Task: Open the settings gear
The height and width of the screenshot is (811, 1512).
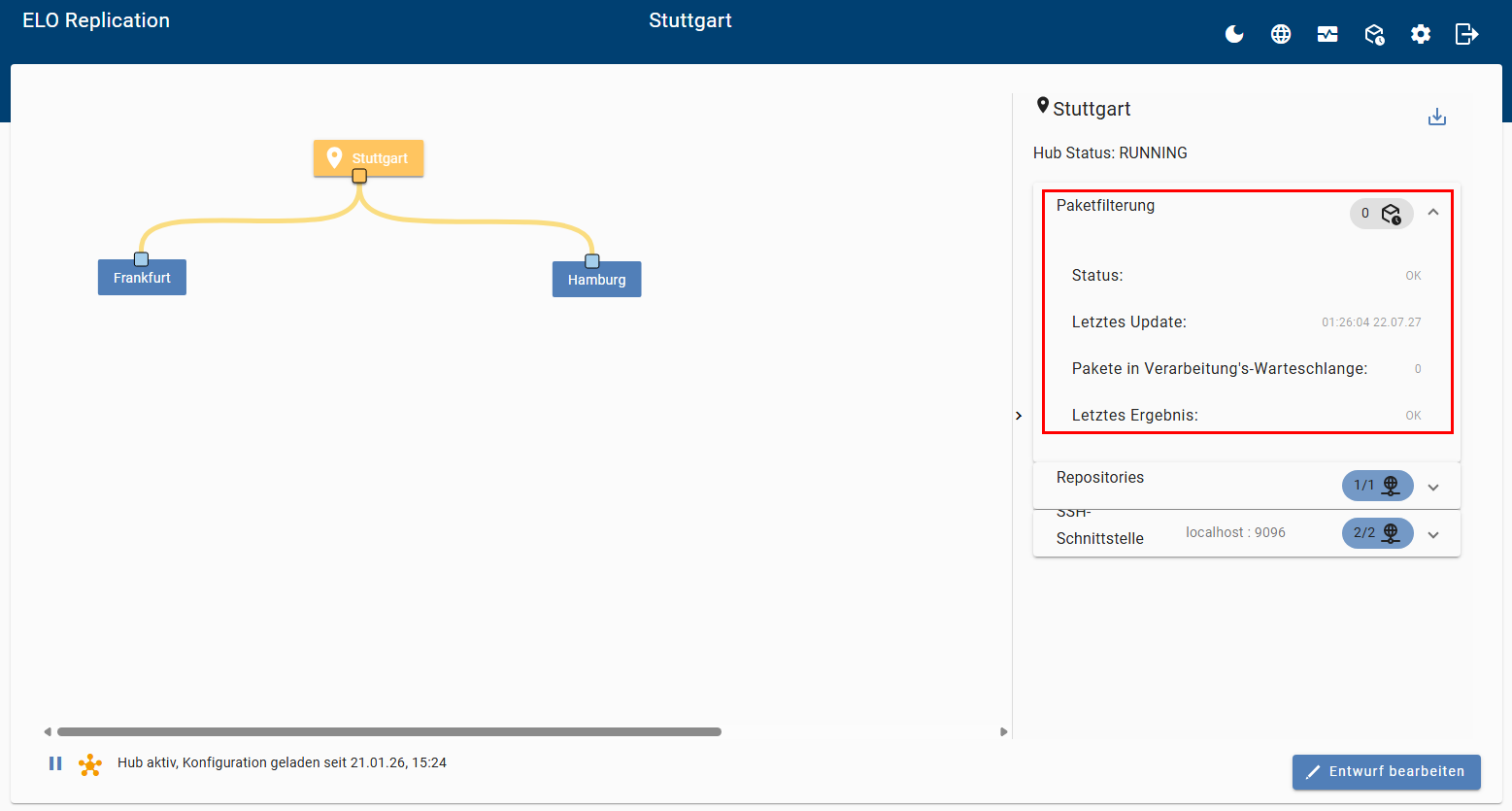Action: click(1421, 35)
